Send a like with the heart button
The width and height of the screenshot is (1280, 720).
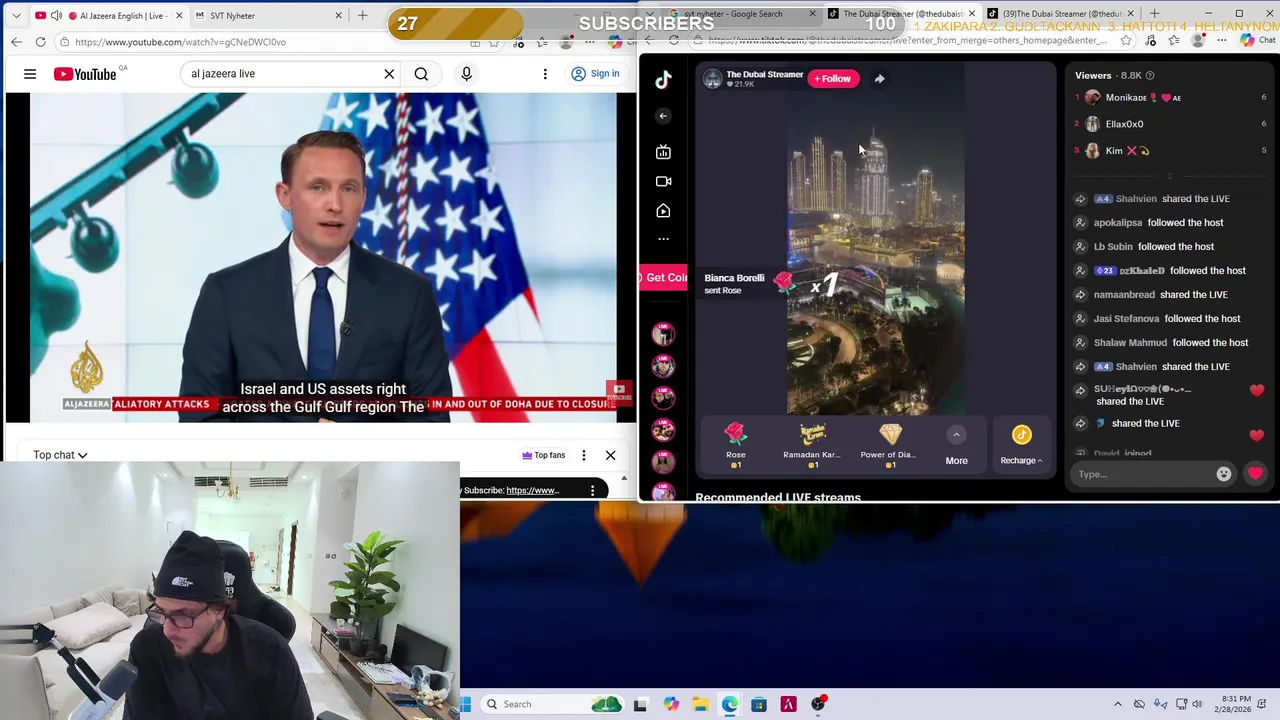pos(1255,474)
